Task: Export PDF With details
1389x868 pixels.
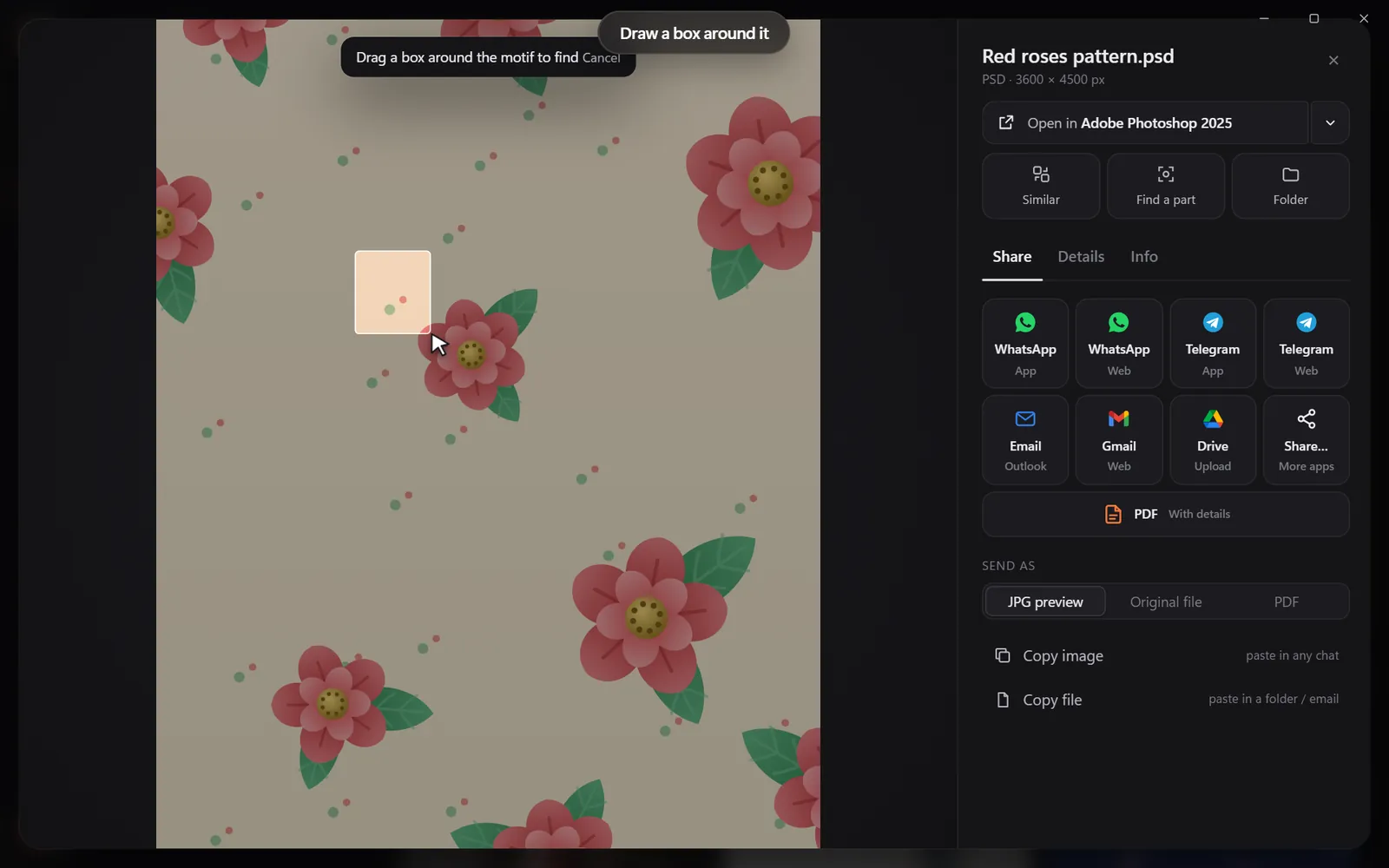Action: click(1166, 514)
